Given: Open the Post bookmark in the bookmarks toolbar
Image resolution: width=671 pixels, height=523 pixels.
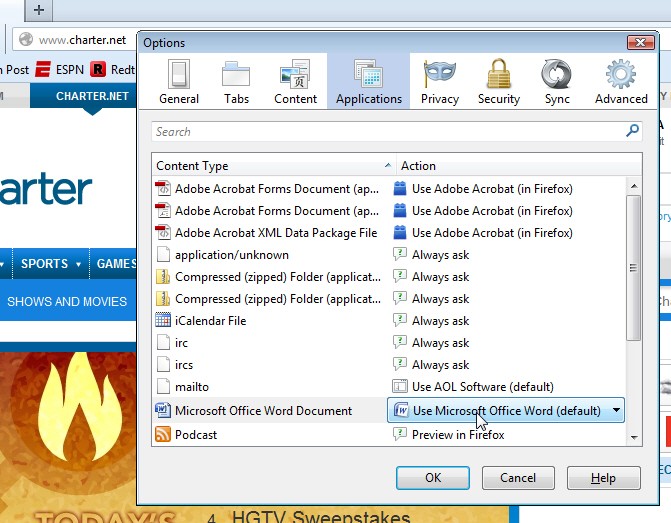Looking at the screenshot, I should click(15, 69).
